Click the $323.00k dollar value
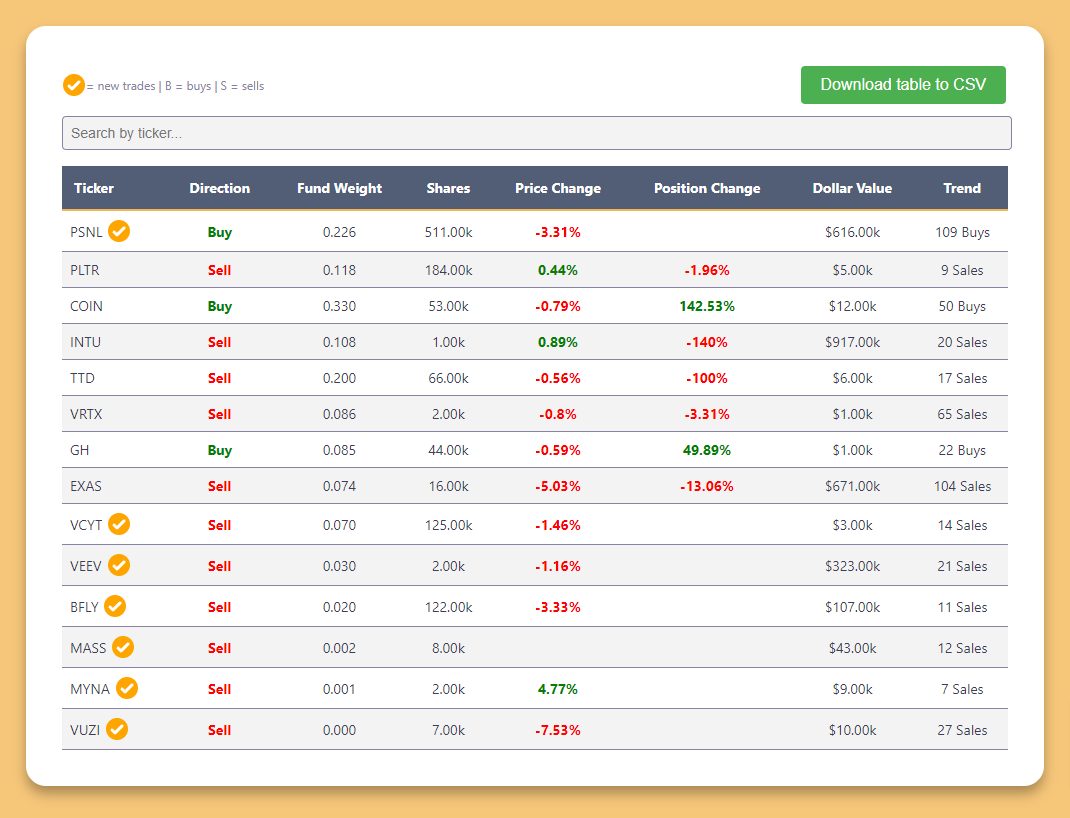This screenshot has width=1070, height=818. (x=852, y=566)
